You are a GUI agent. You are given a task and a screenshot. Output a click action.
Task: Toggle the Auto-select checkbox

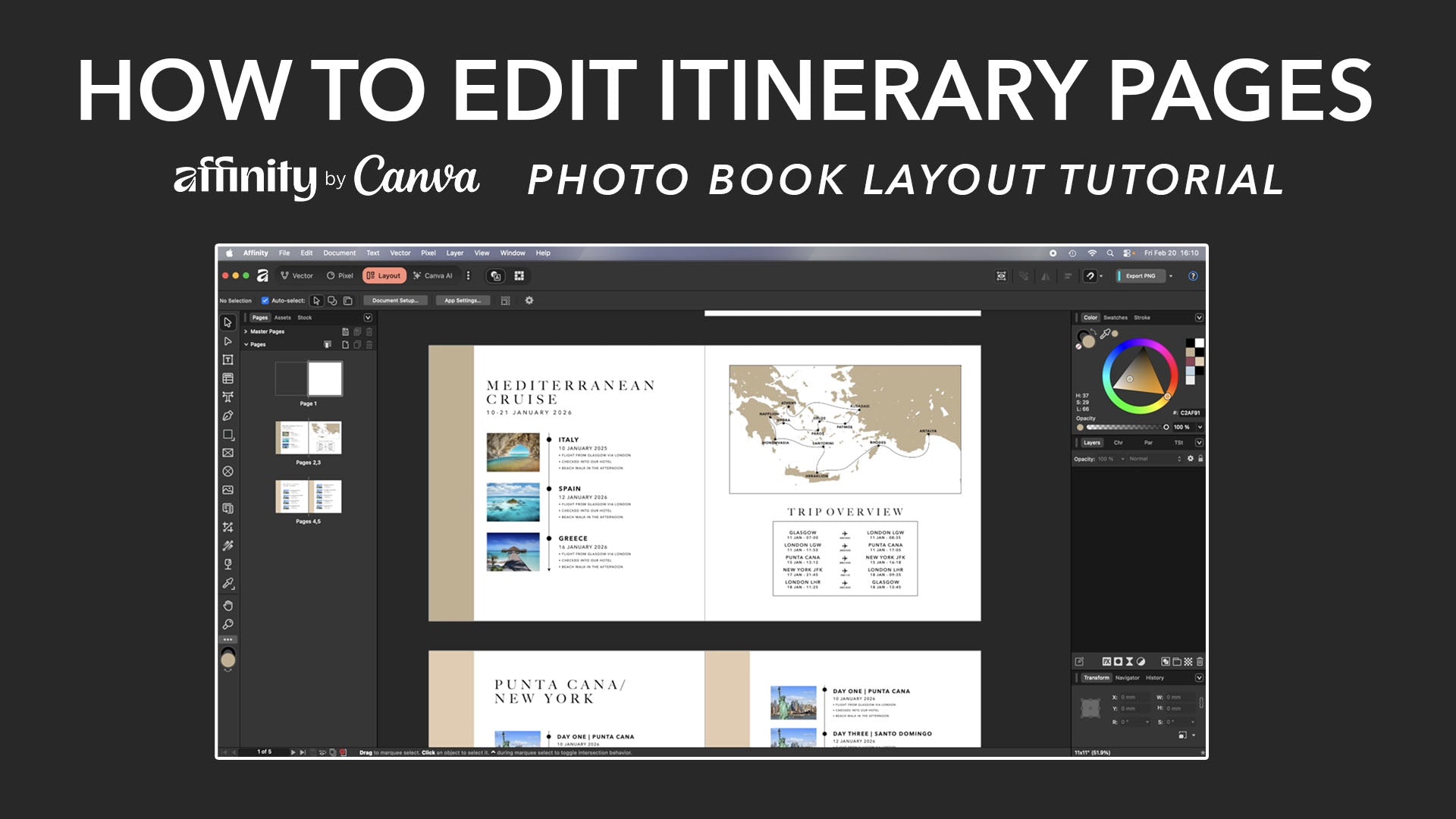point(265,300)
